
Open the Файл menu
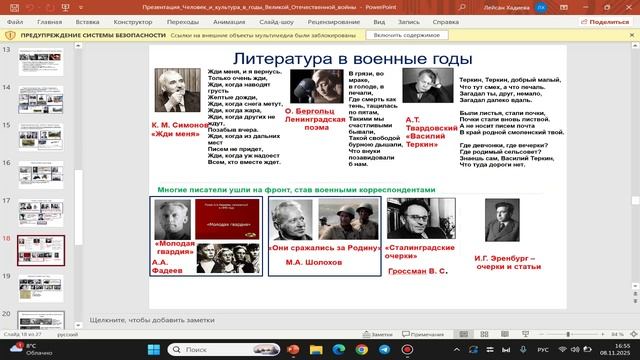point(15,22)
